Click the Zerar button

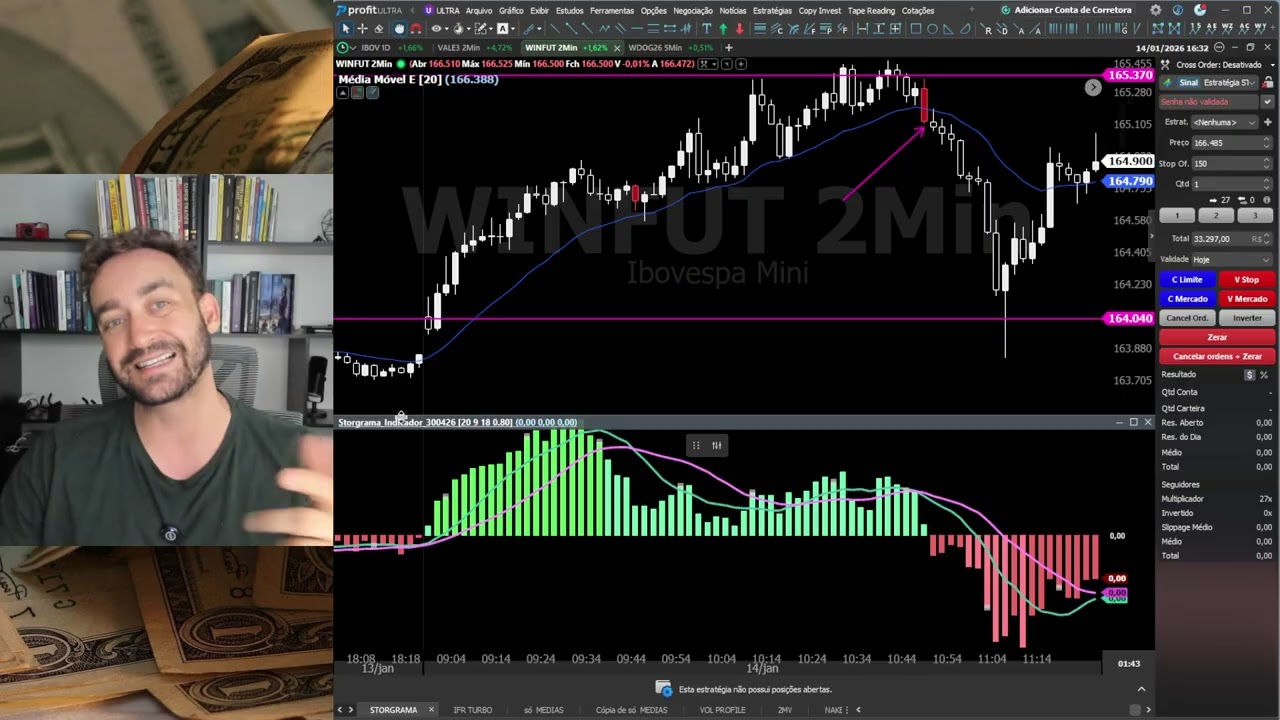(x=1217, y=337)
